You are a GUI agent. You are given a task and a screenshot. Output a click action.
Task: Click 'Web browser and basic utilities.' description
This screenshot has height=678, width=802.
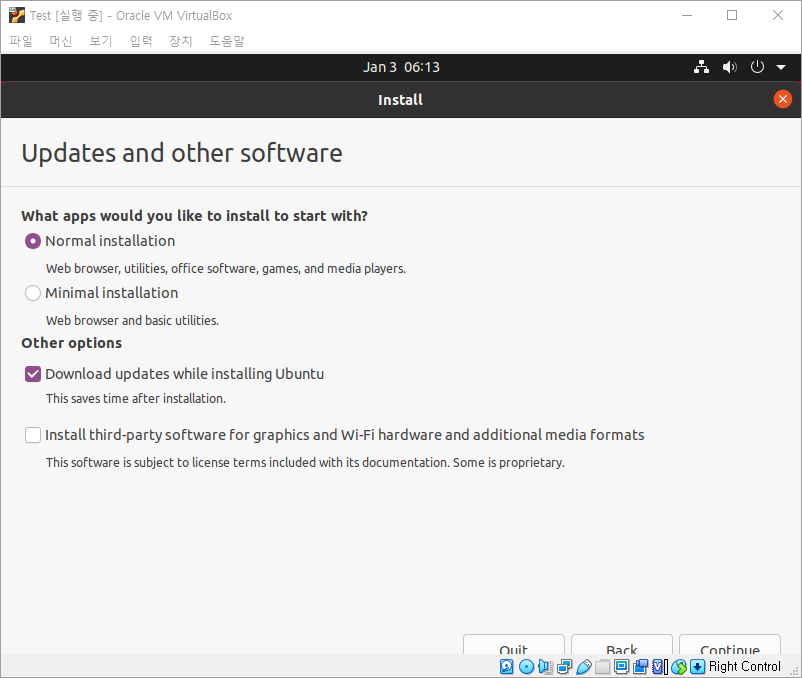[x=132, y=321]
